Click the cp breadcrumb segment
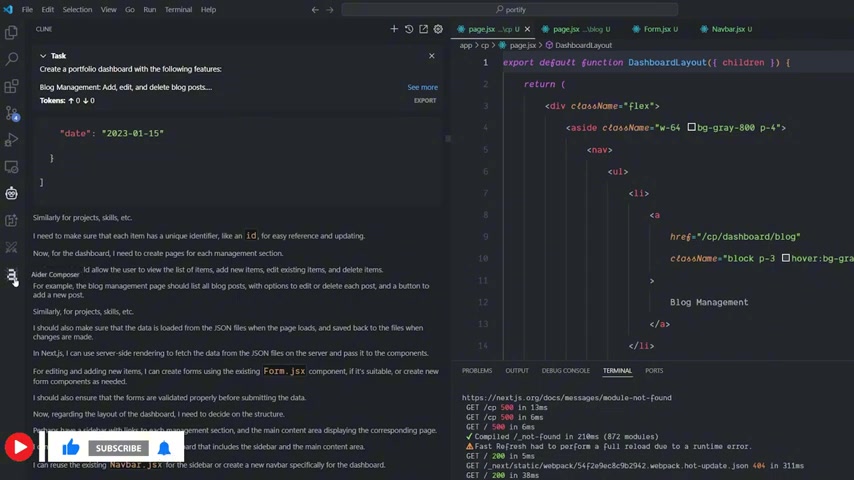 coord(484,45)
